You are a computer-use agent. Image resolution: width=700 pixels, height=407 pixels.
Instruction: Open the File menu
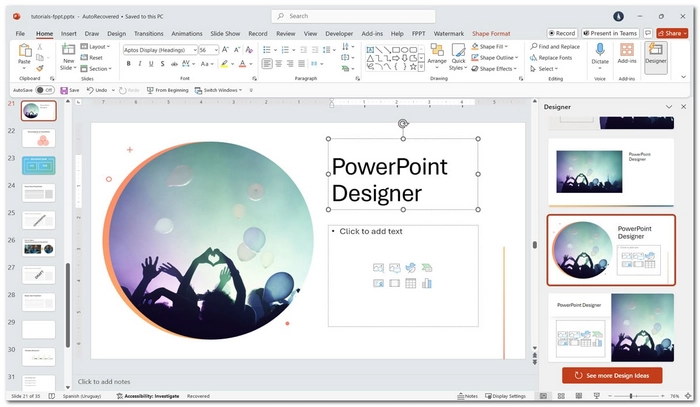click(x=20, y=33)
